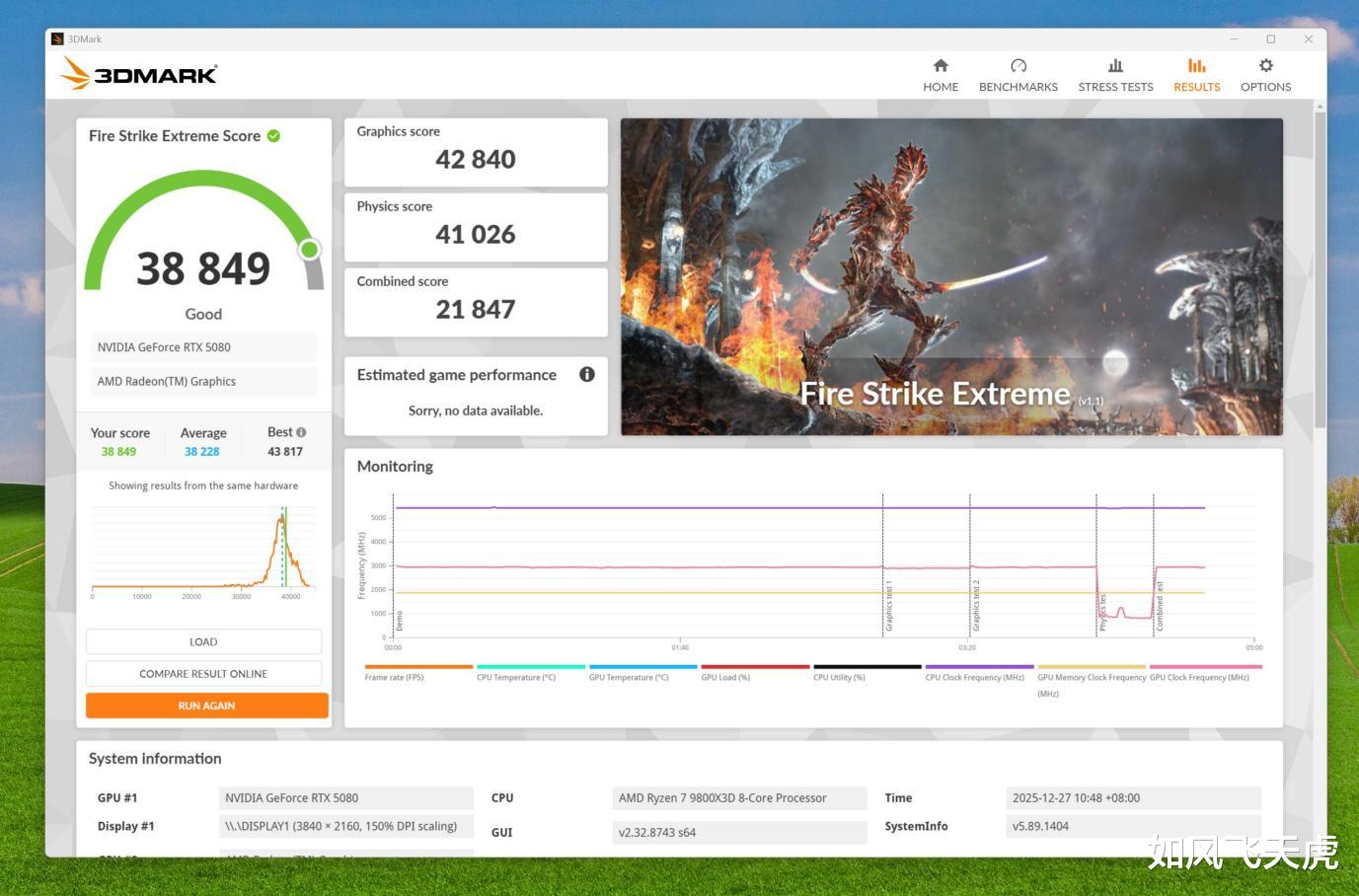This screenshot has height=896, width=1359.
Task: Click the main score 38 849
Action: click(203, 268)
